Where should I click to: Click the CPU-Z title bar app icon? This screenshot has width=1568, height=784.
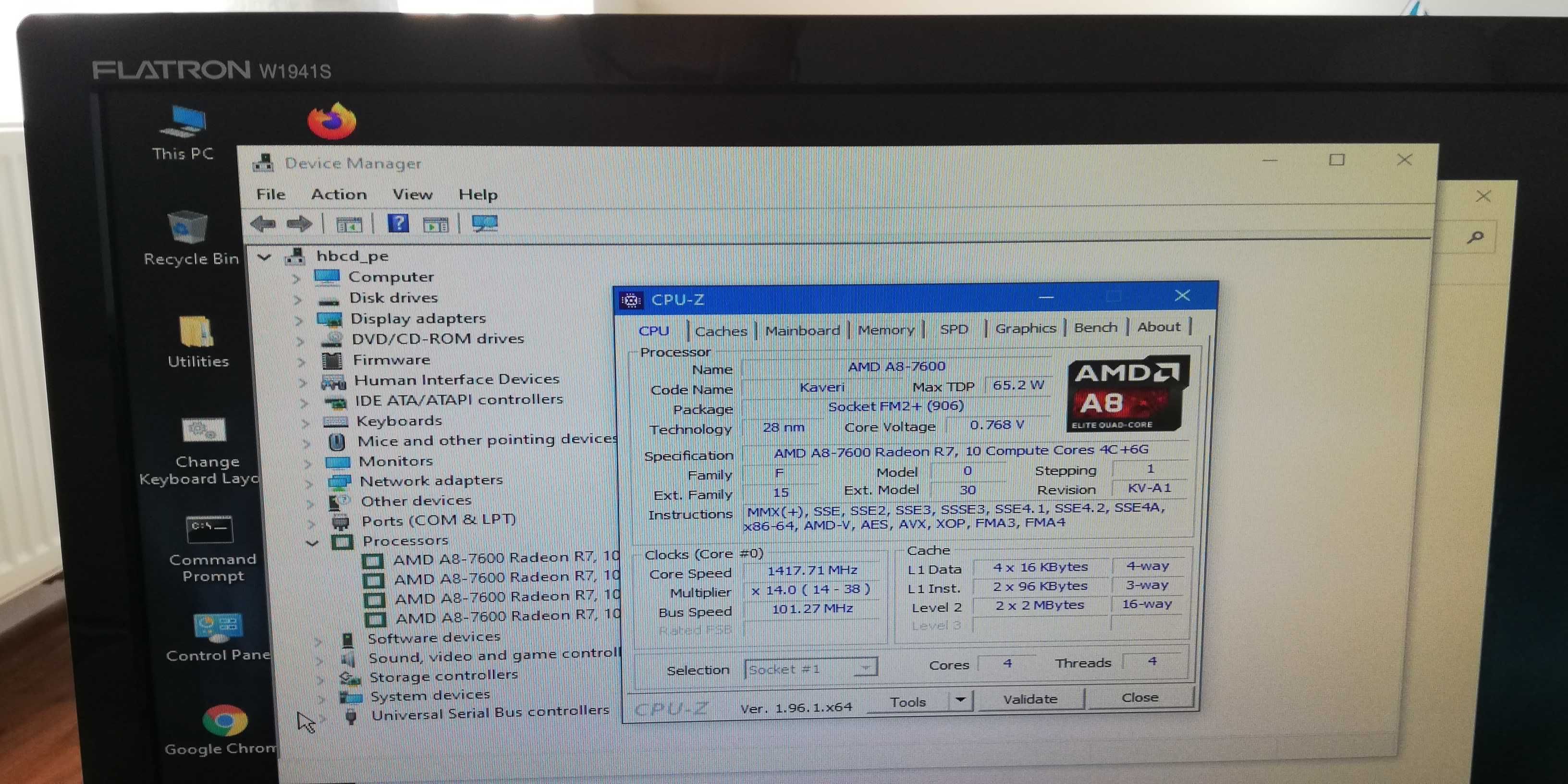coord(631,300)
